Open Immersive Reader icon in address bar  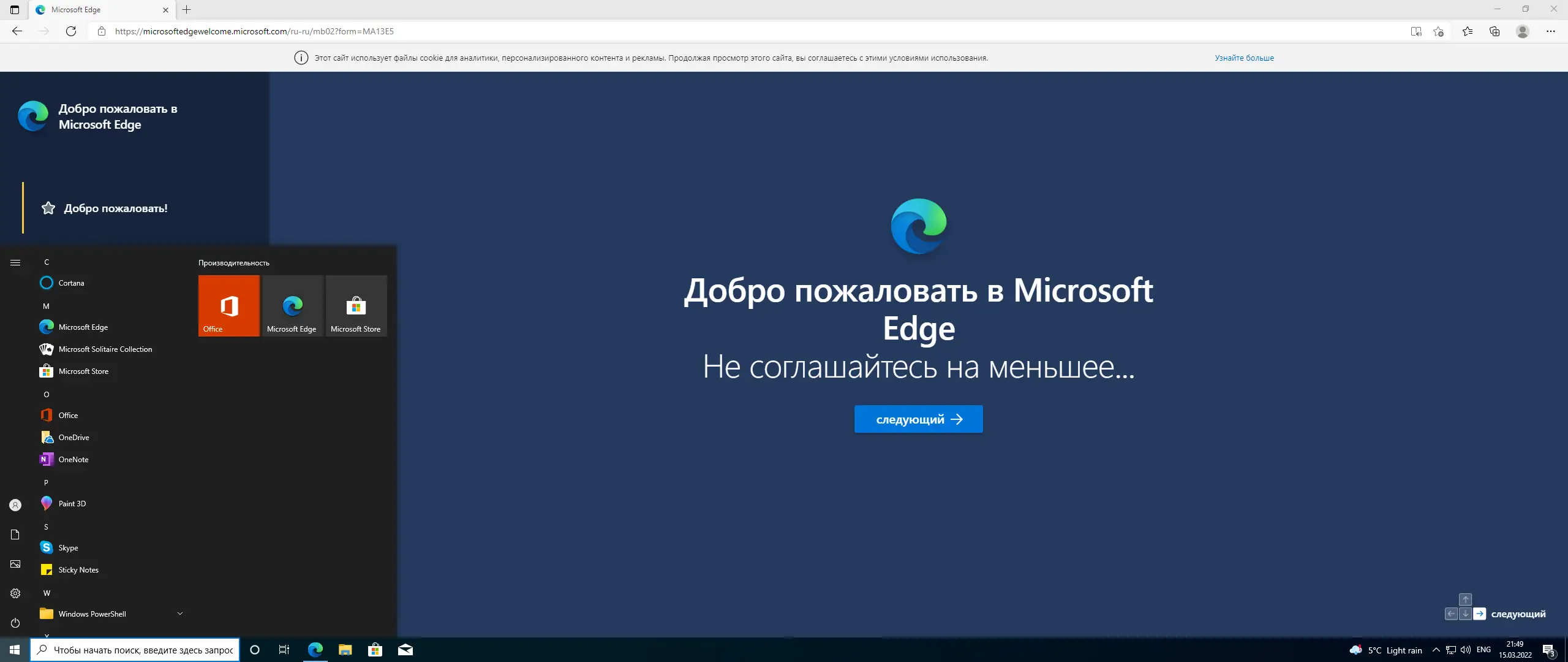1415,31
